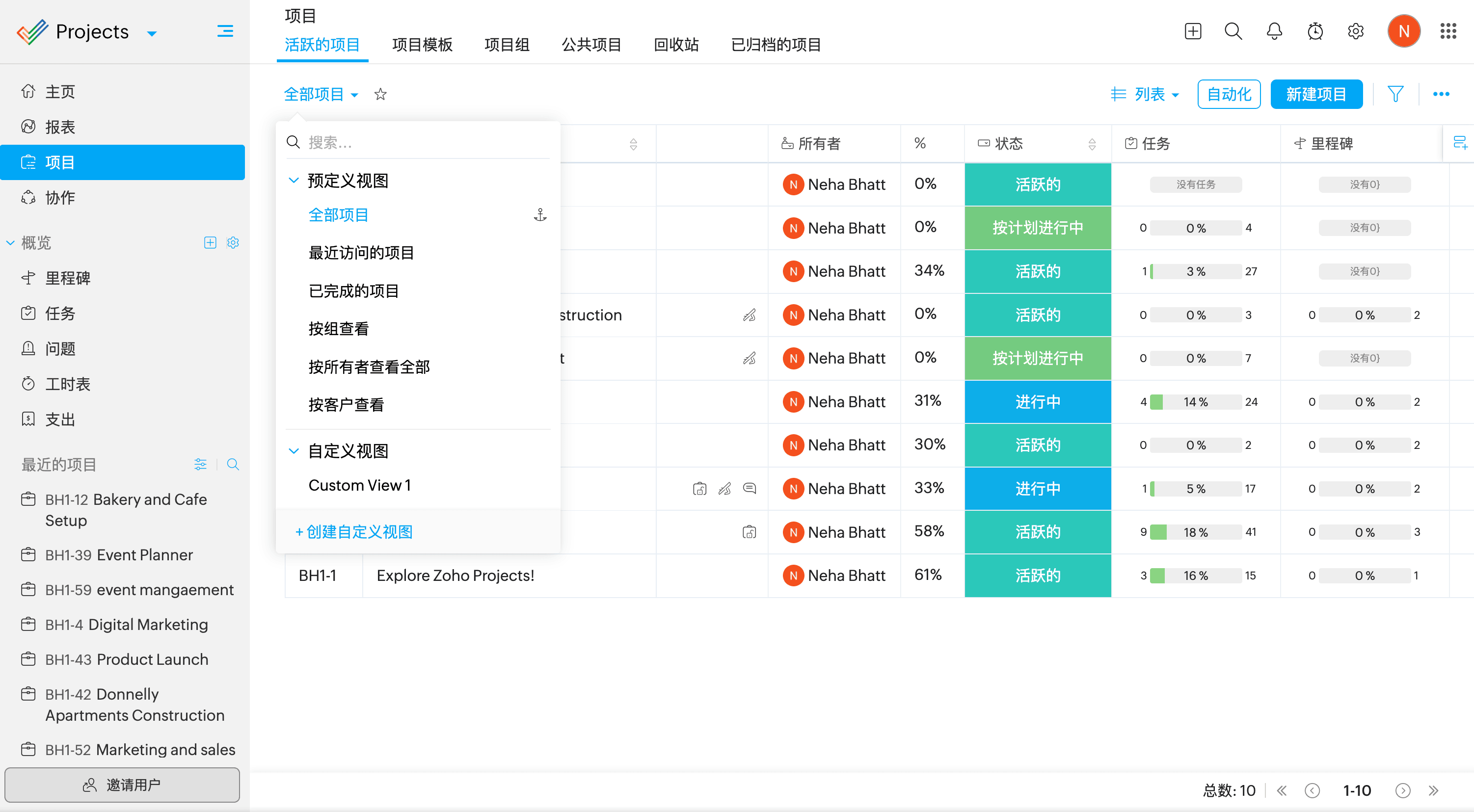This screenshot has width=1474, height=812.
Task: Click the 18 % task progress bar
Action: 1195,532
